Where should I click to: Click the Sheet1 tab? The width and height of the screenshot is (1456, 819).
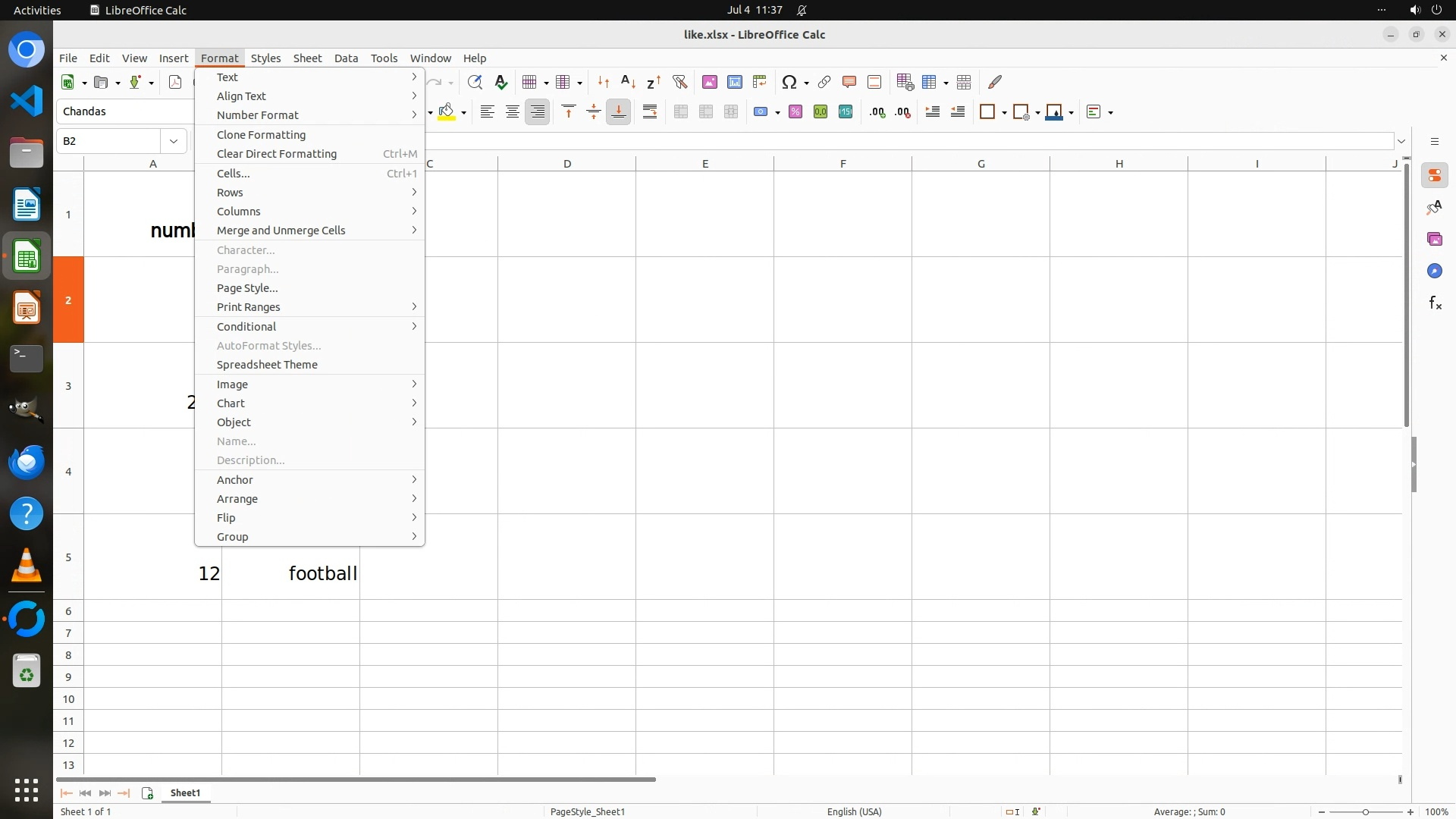(x=185, y=793)
